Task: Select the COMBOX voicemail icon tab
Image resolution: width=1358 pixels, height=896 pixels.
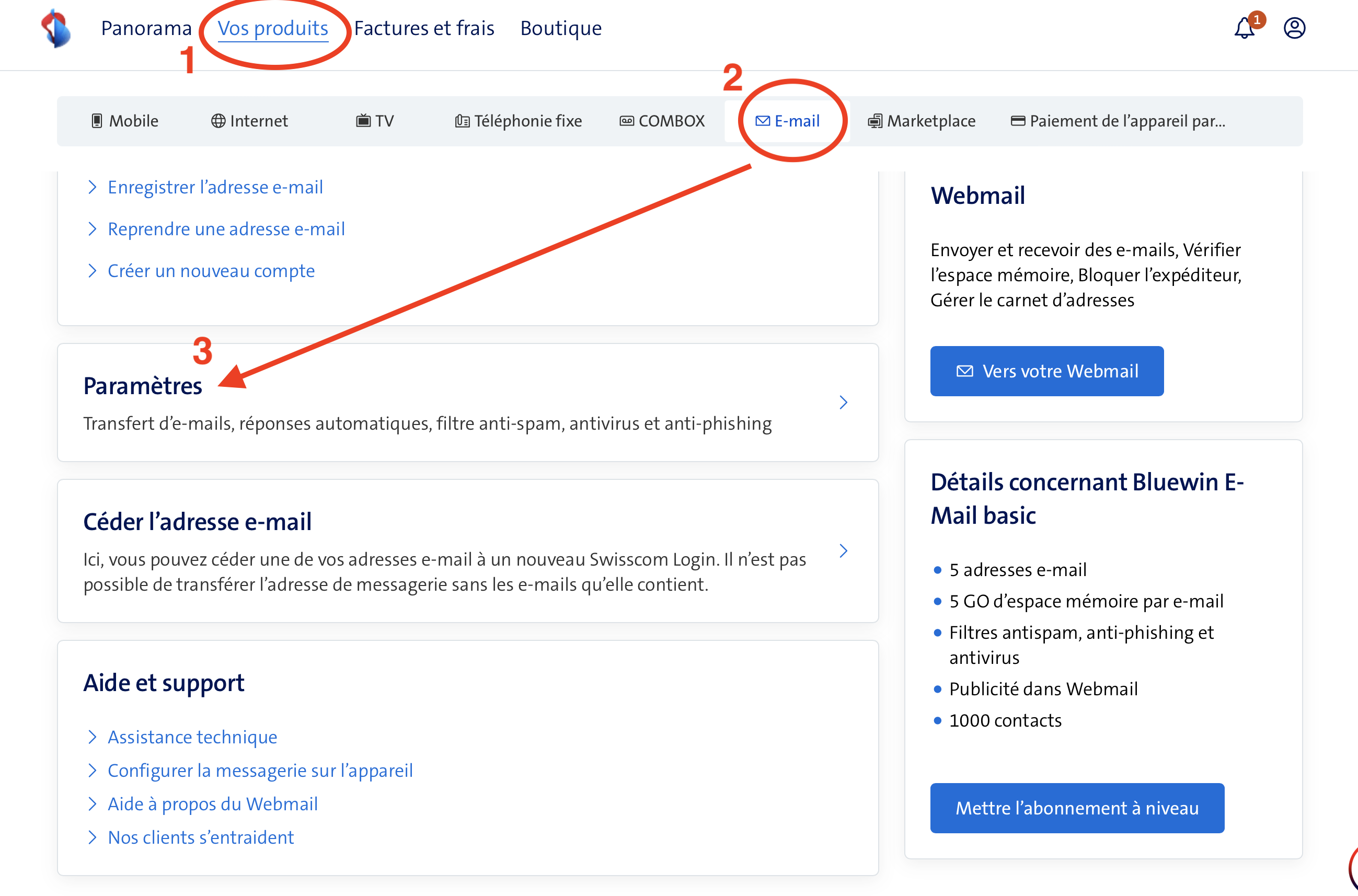Action: tap(627, 121)
